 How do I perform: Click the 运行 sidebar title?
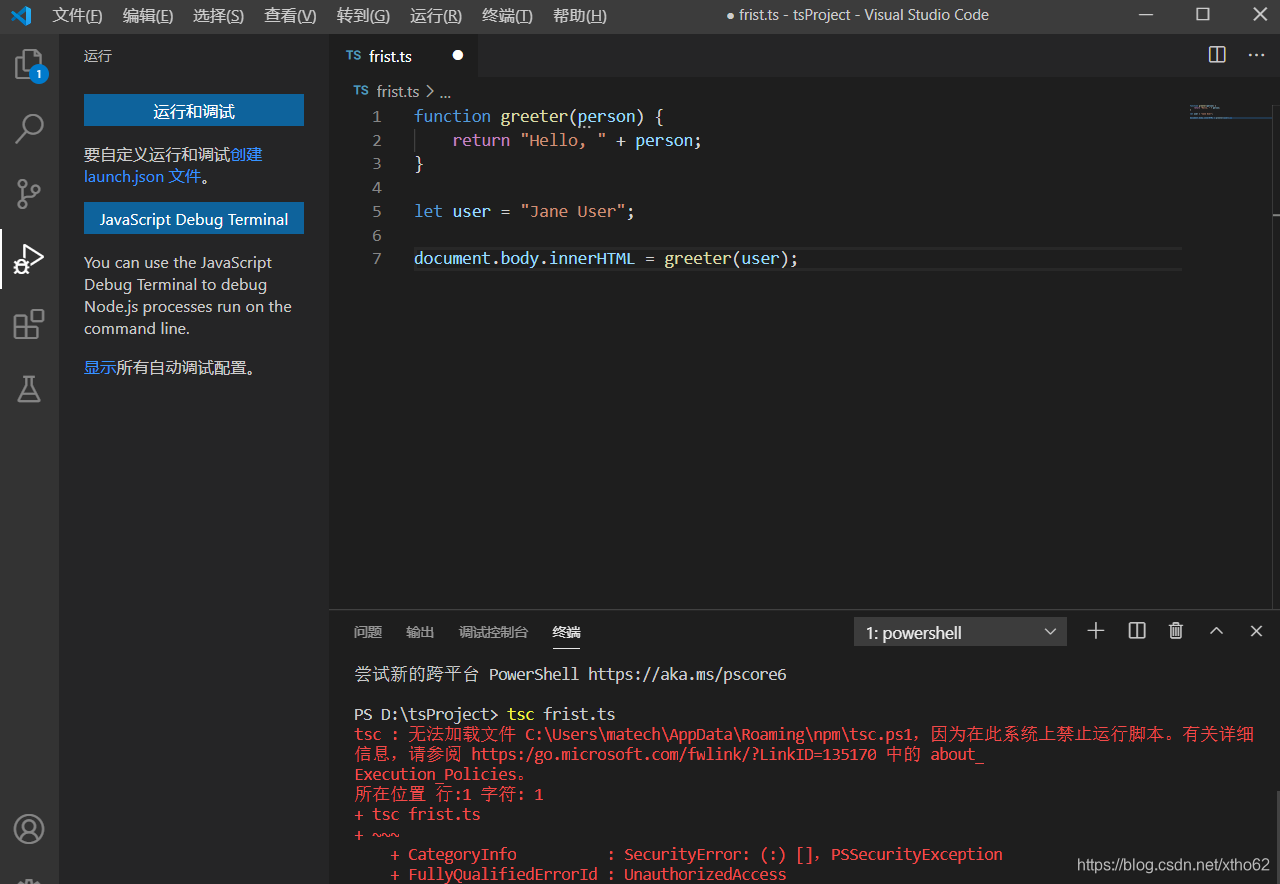[x=98, y=56]
